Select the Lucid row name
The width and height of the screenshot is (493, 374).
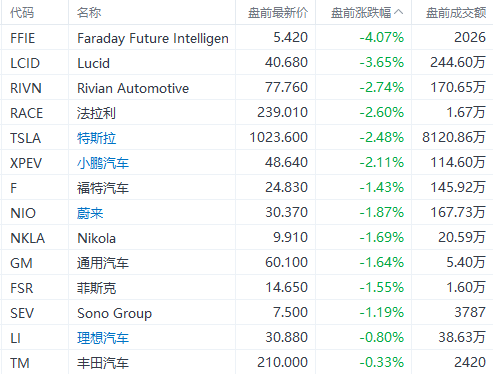click(x=93, y=63)
